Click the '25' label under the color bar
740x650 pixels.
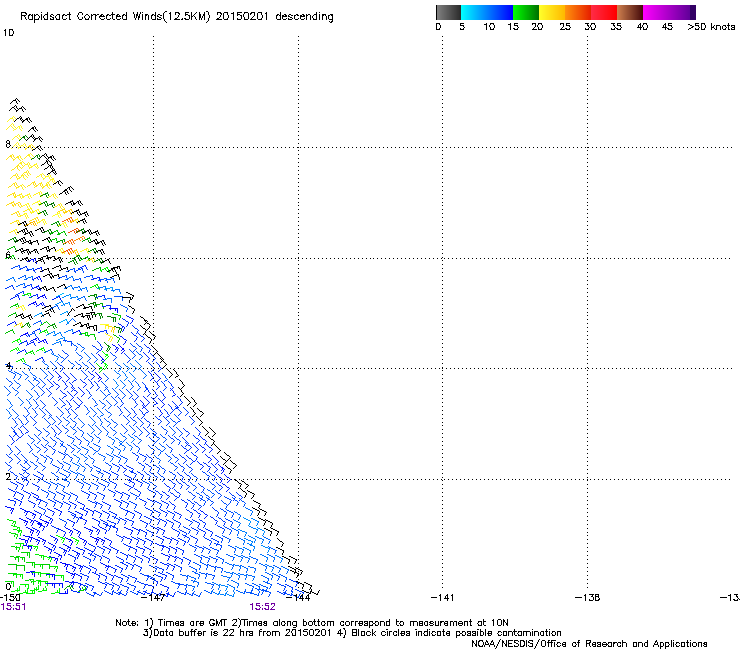(x=565, y=27)
